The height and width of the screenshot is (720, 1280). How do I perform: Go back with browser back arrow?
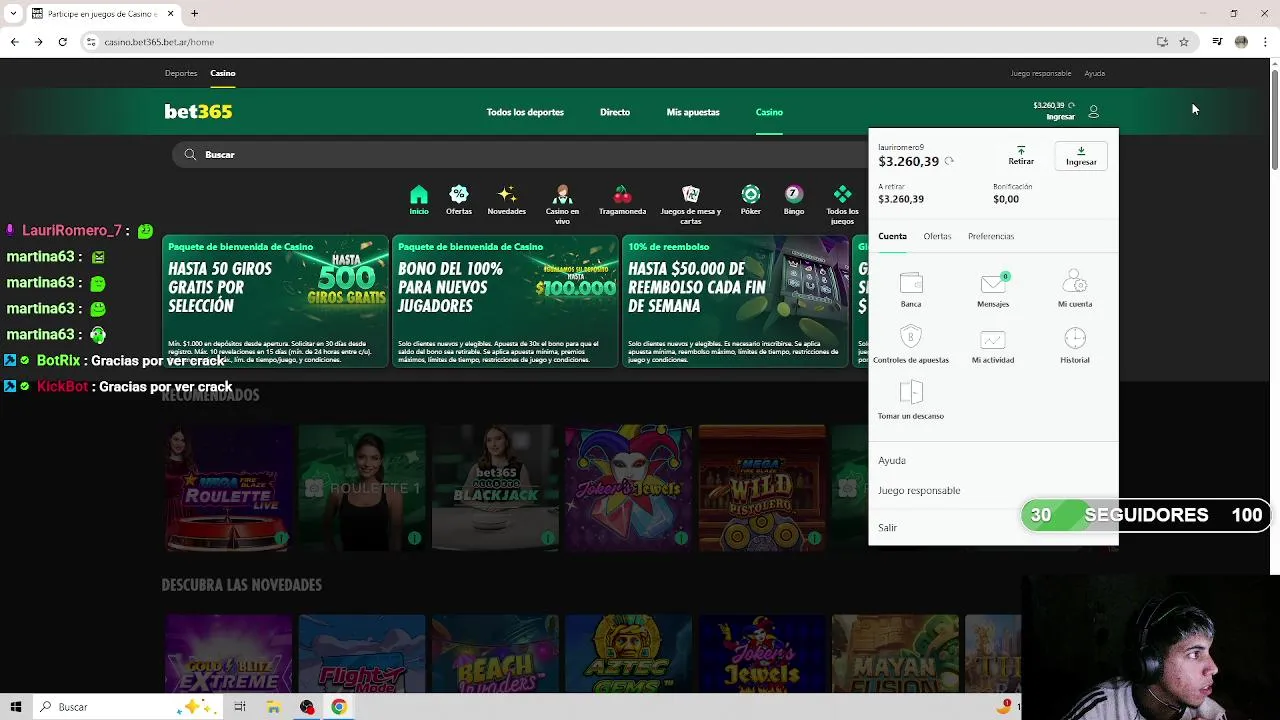pyautogui.click(x=14, y=42)
